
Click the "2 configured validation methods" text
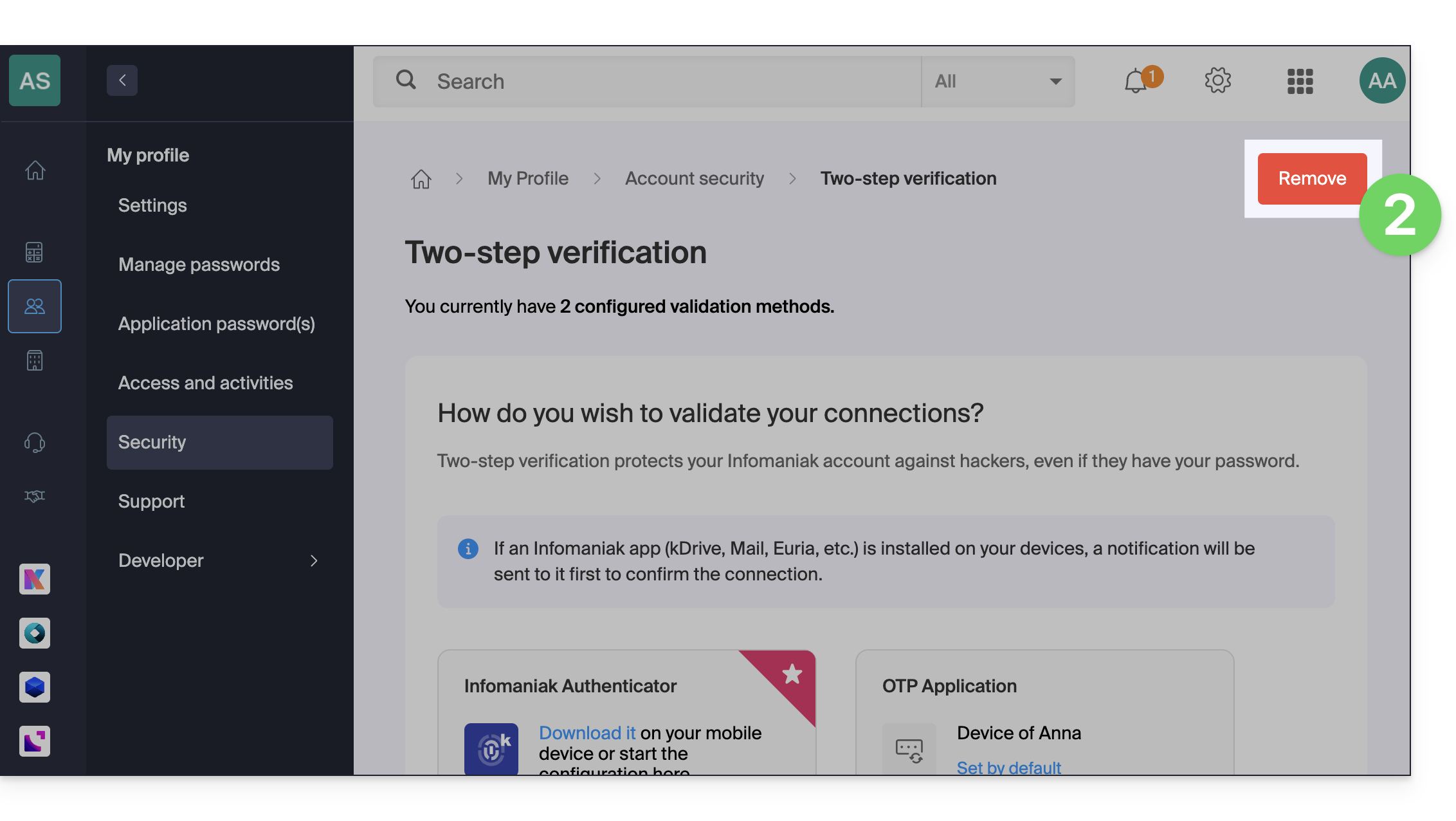(x=697, y=306)
